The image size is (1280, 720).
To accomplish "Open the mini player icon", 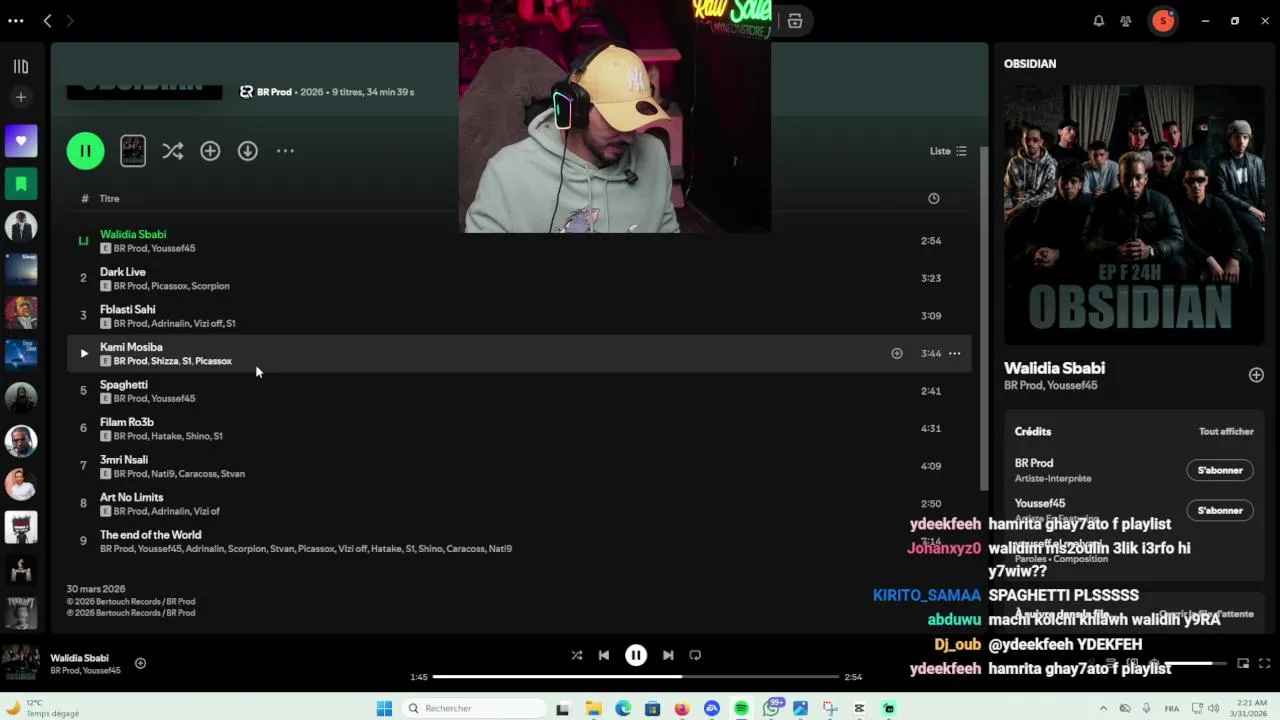I will [x=1243, y=663].
